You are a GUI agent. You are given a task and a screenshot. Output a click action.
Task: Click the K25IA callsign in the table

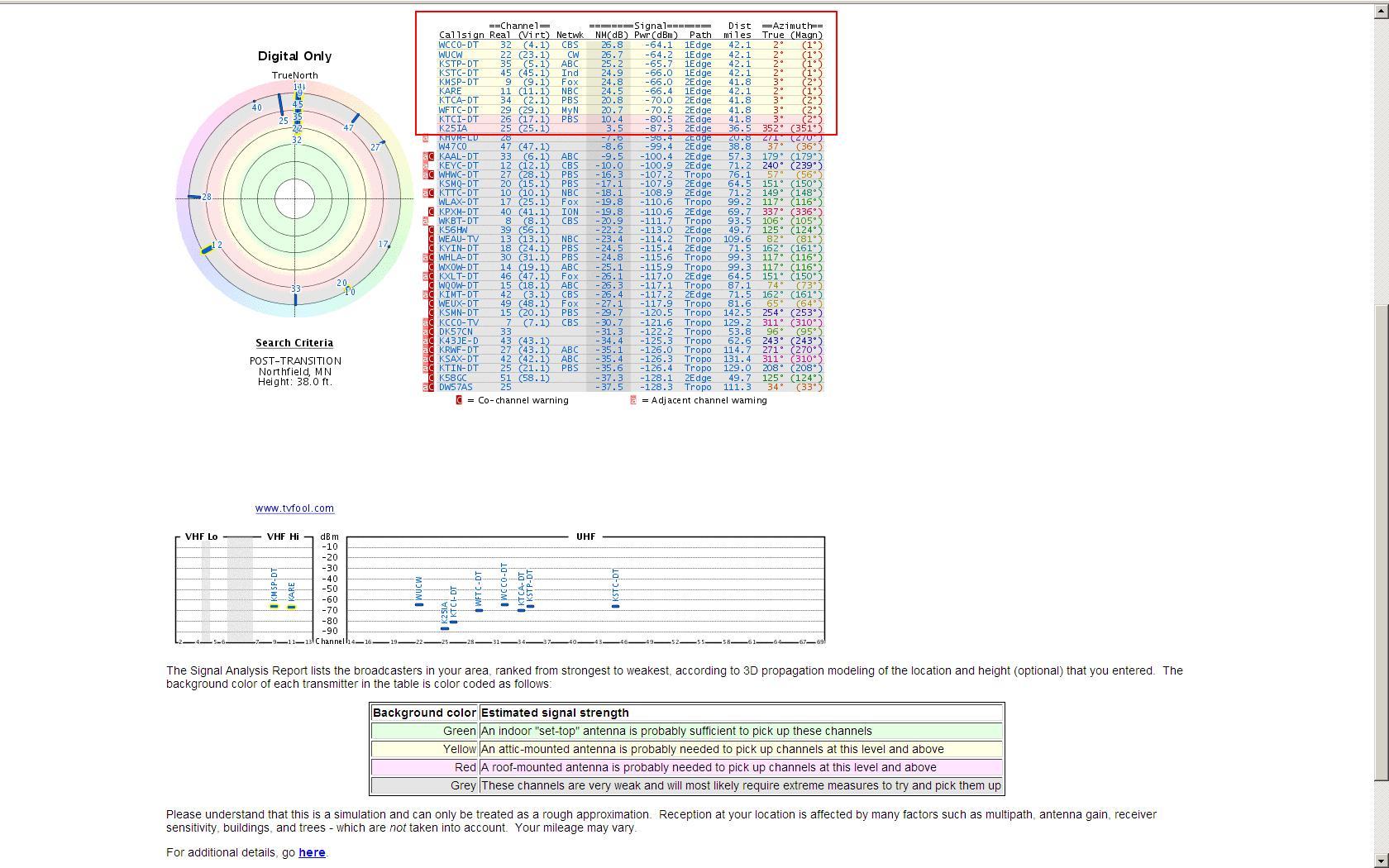tap(453, 128)
